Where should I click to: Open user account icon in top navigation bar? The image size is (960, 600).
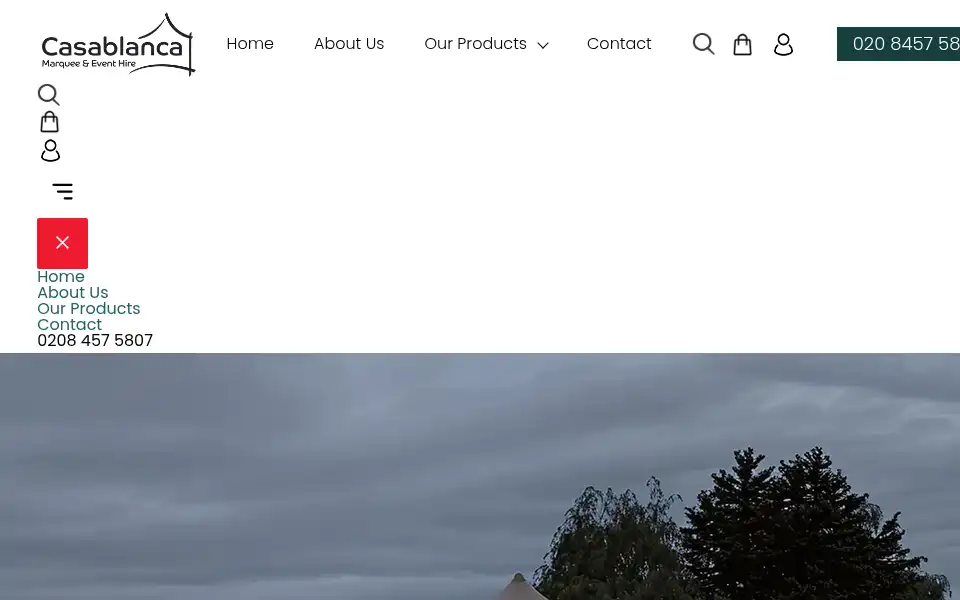click(784, 44)
